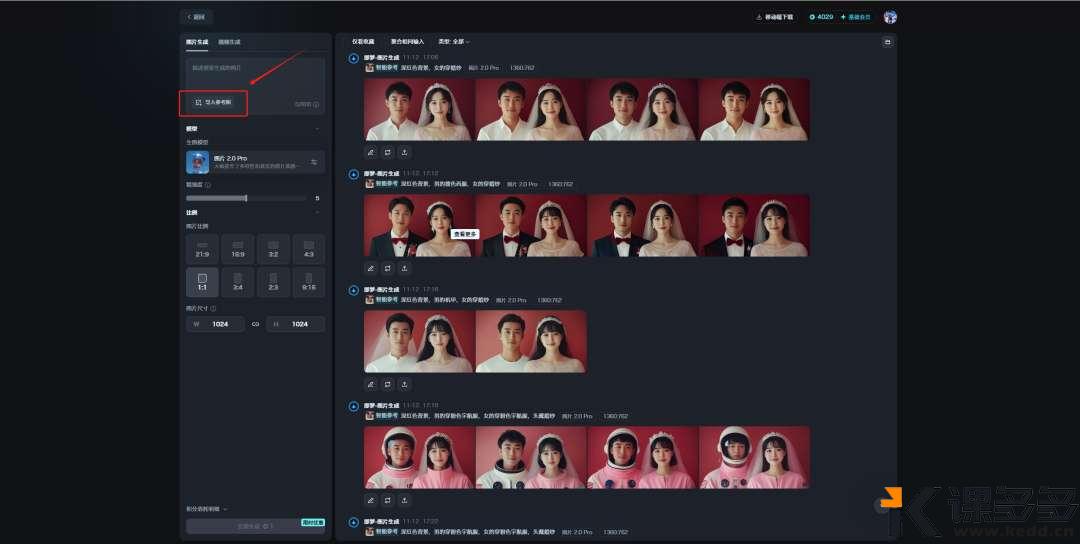Click the model swap icon beside 图片 2.0 Pro
This screenshot has height=544, width=1080.
tap(313, 162)
